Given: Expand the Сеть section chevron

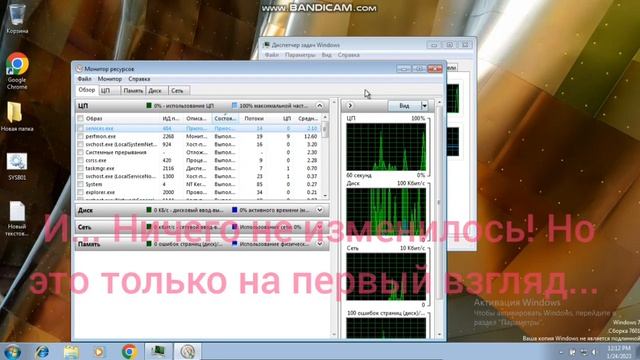Looking at the screenshot, I should (320, 227).
